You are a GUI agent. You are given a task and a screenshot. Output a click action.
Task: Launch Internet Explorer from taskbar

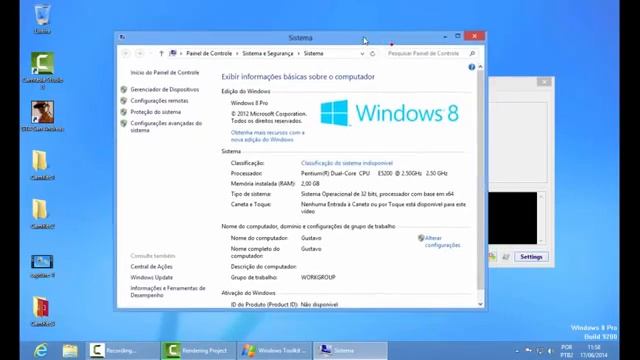click(40, 351)
